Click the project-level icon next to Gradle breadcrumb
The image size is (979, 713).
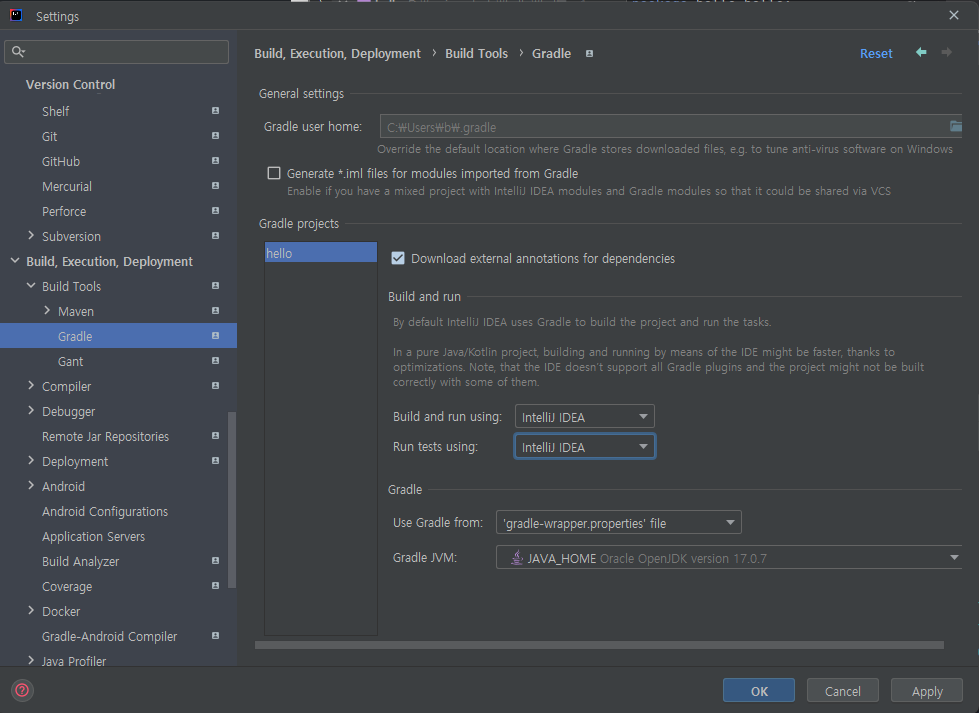point(589,54)
